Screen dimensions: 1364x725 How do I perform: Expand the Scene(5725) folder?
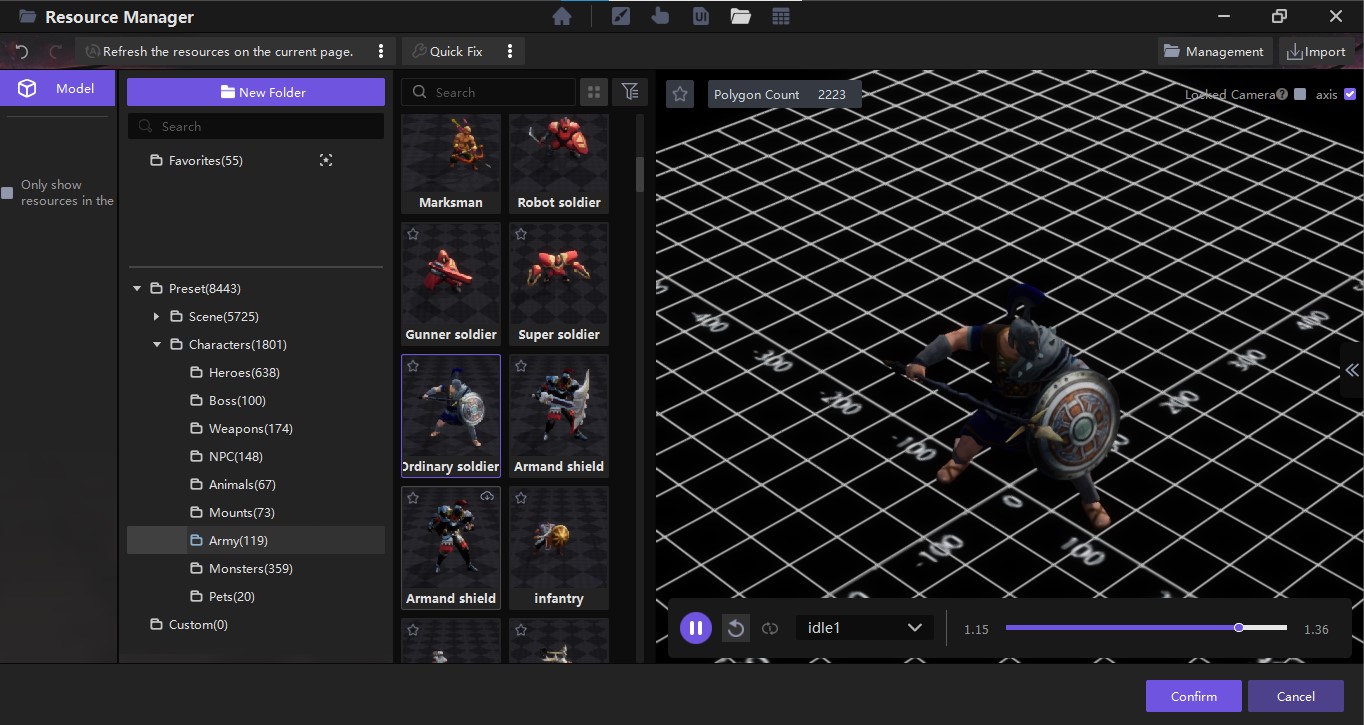[157, 317]
